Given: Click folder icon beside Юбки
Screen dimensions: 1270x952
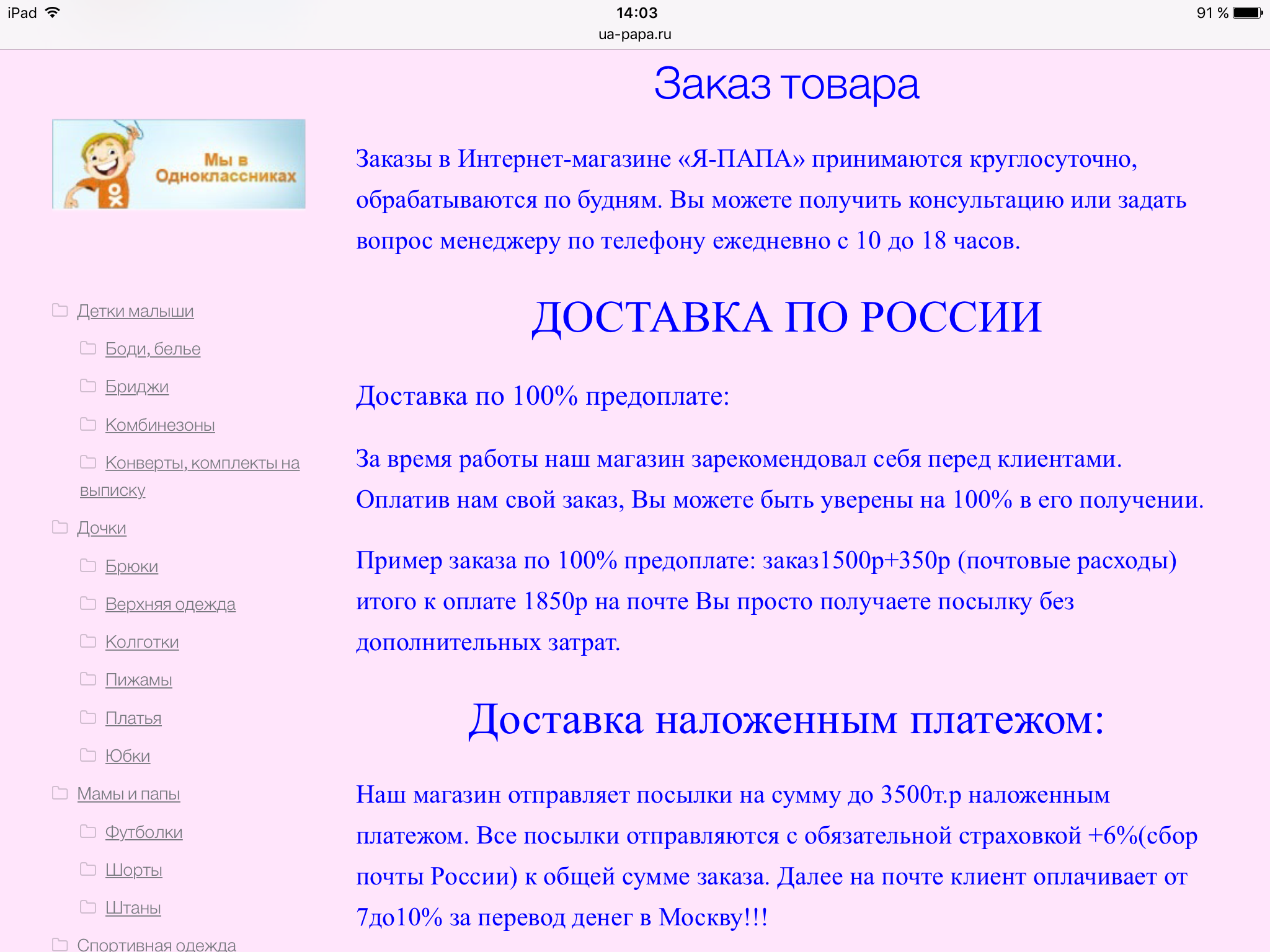Looking at the screenshot, I should pyautogui.click(x=88, y=755).
